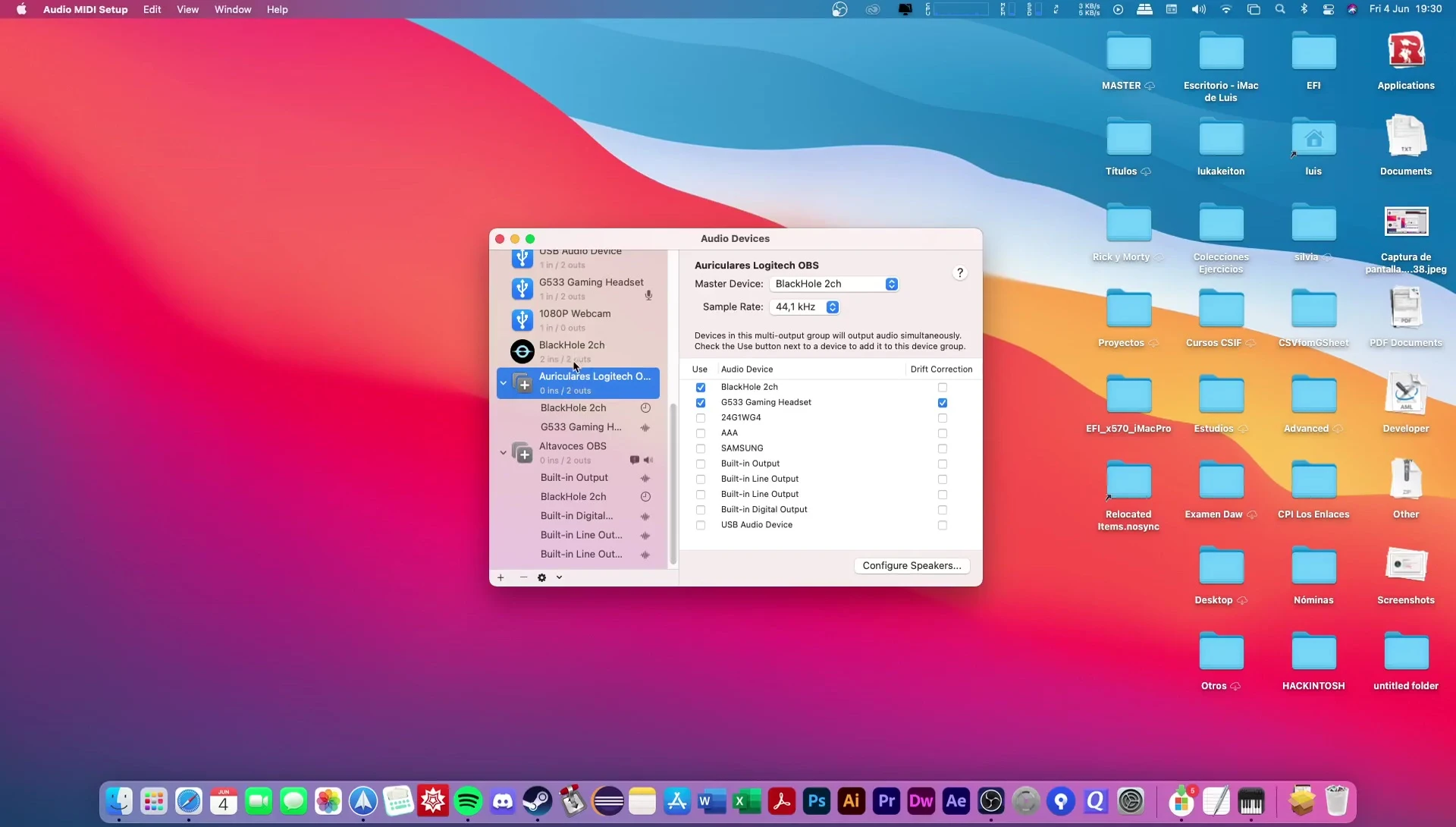Click the waveform icon beside Built-in Digital... subdevice
The image size is (1456, 827).
[645, 517]
